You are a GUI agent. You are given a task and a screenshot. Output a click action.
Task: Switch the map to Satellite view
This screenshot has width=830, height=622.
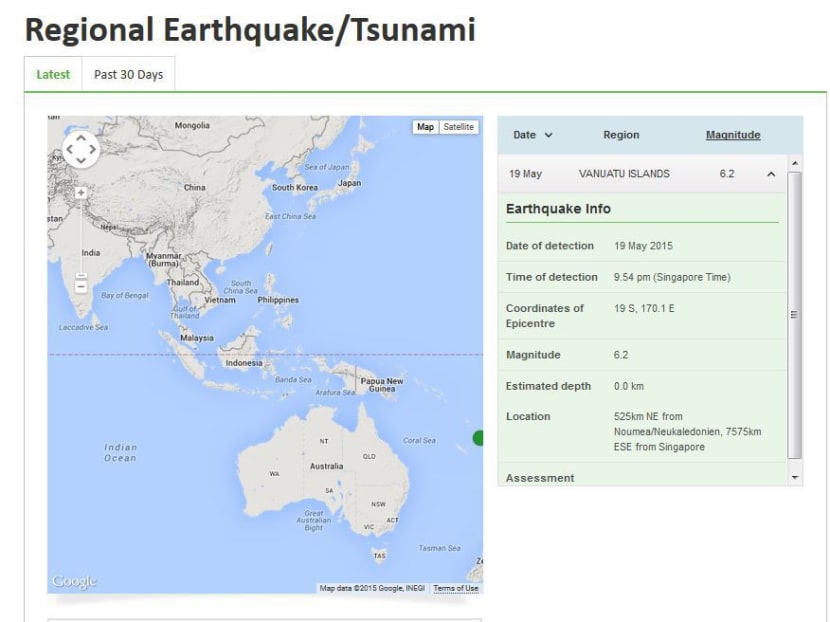point(457,127)
